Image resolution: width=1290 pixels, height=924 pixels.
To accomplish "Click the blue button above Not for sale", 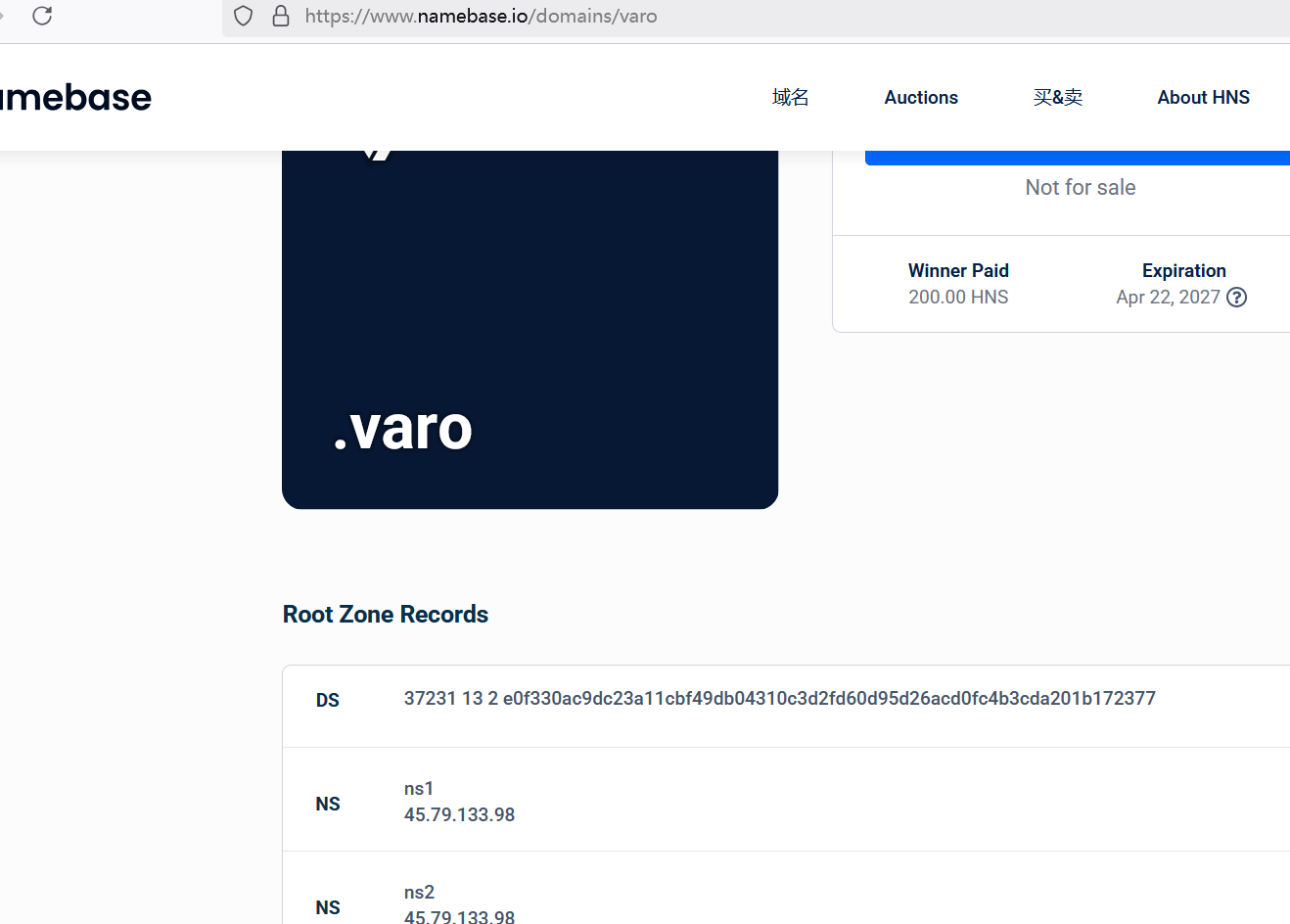I will tap(1078, 158).
